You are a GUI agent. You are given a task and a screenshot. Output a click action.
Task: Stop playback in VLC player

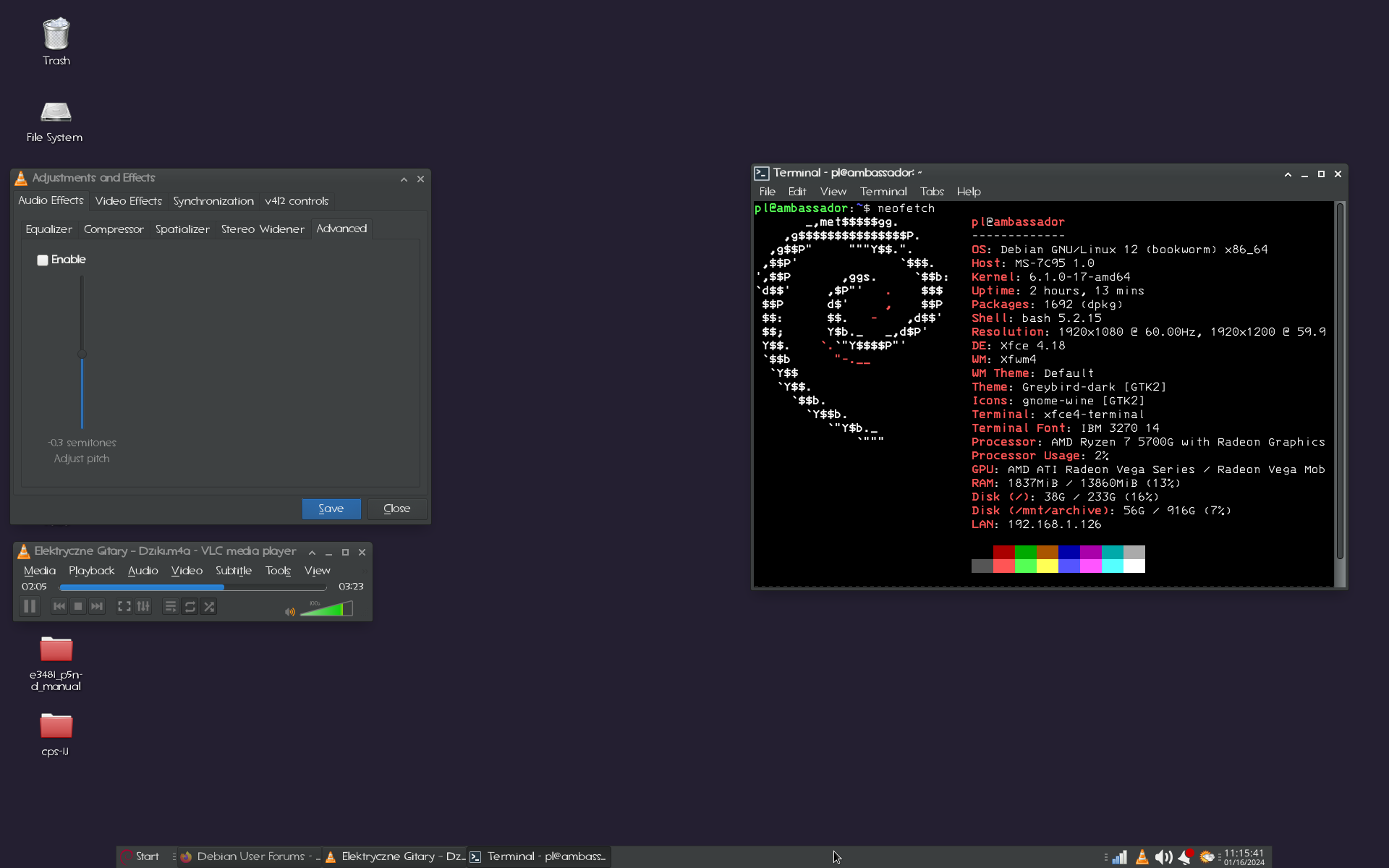coord(78,606)
